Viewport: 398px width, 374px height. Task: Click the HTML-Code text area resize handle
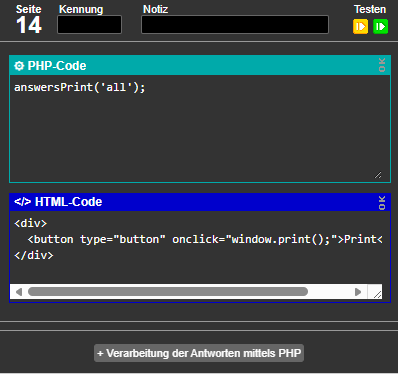click(x=377, y=294)
